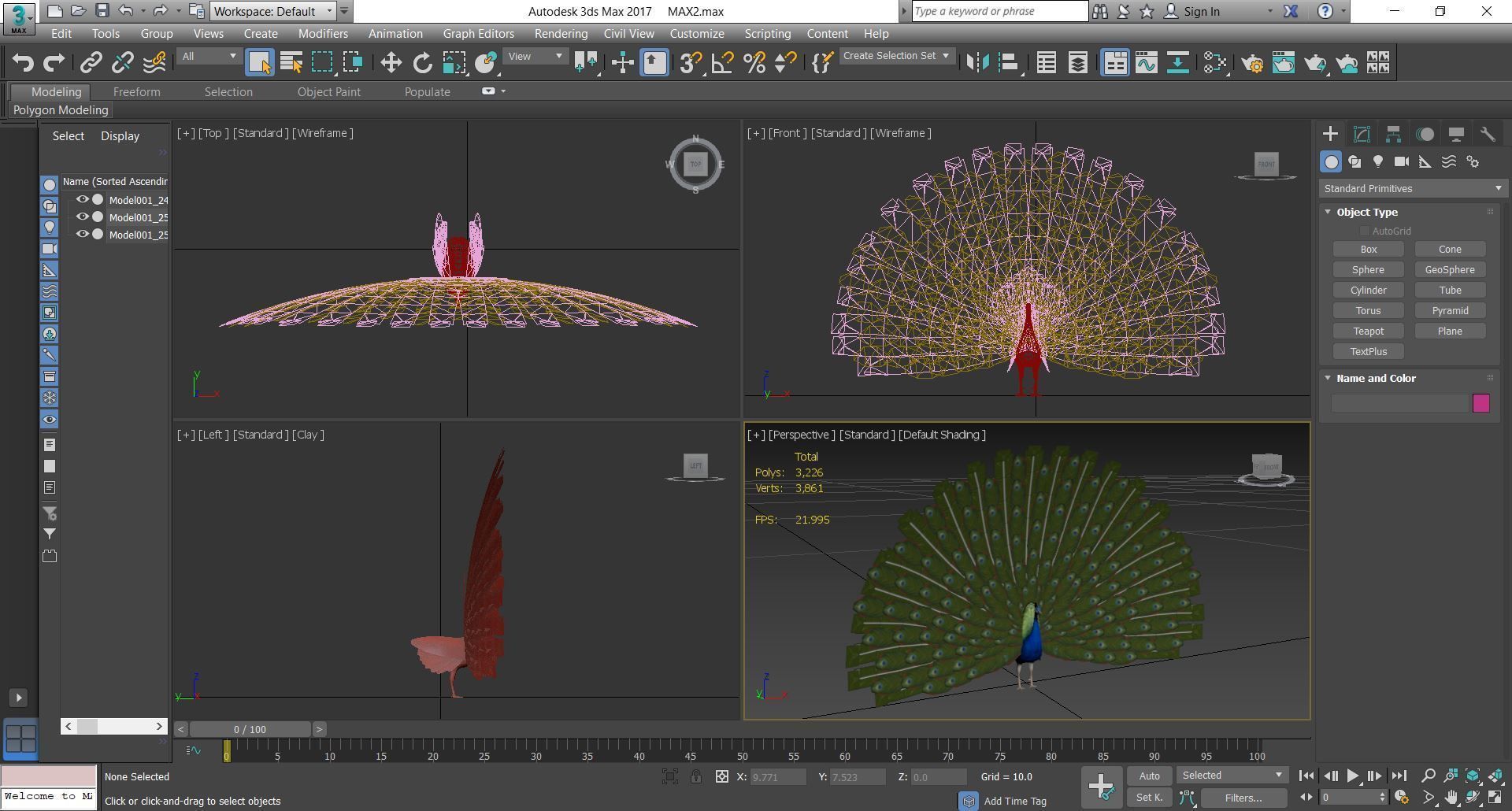
Task: Switch to the Utilities command panel
Action: point(1488,134)
